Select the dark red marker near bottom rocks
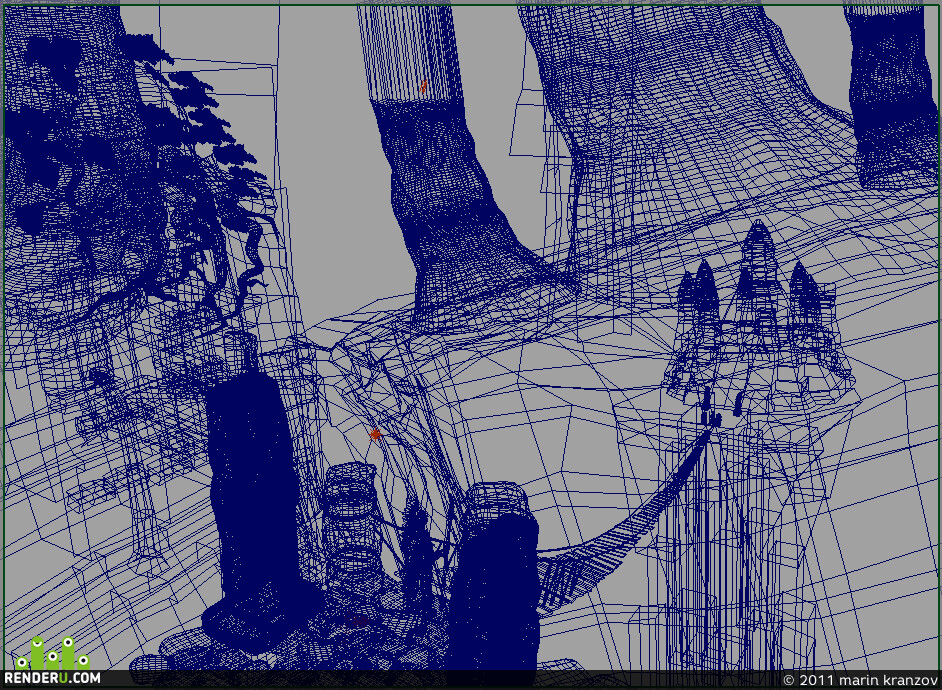Image resolution: width=942 pixels, height=690 pixels. tap(357, 621)
